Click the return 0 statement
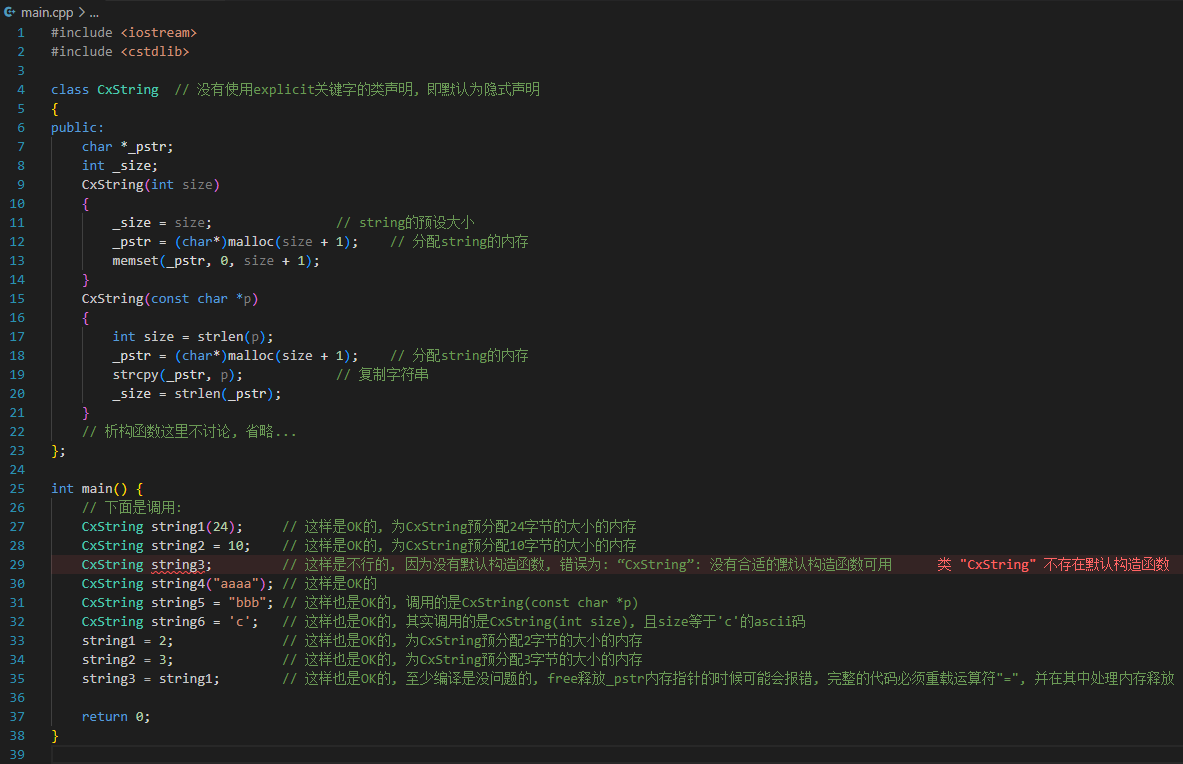 pos(116,716)
